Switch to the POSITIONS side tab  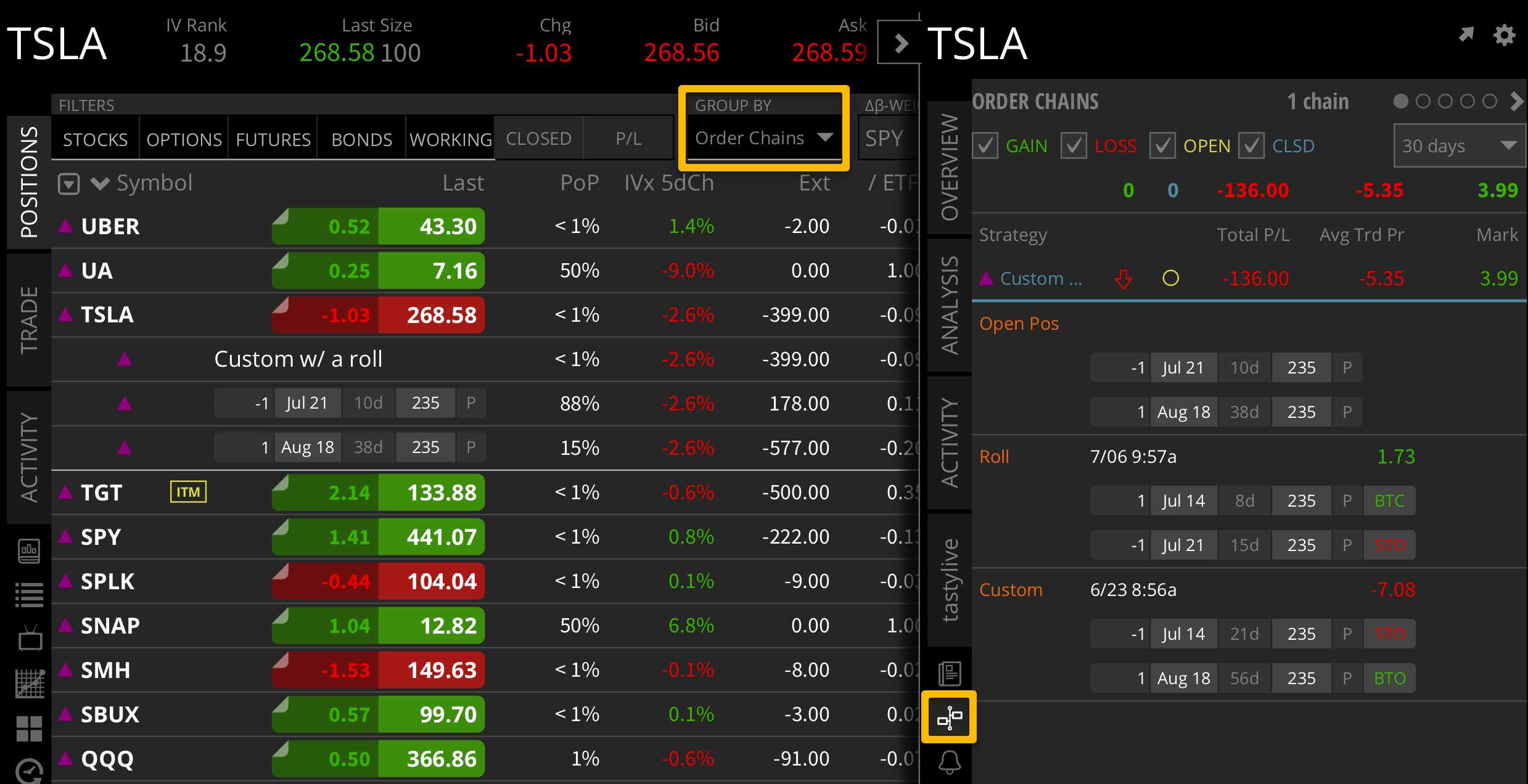click(x=28, y=182)
